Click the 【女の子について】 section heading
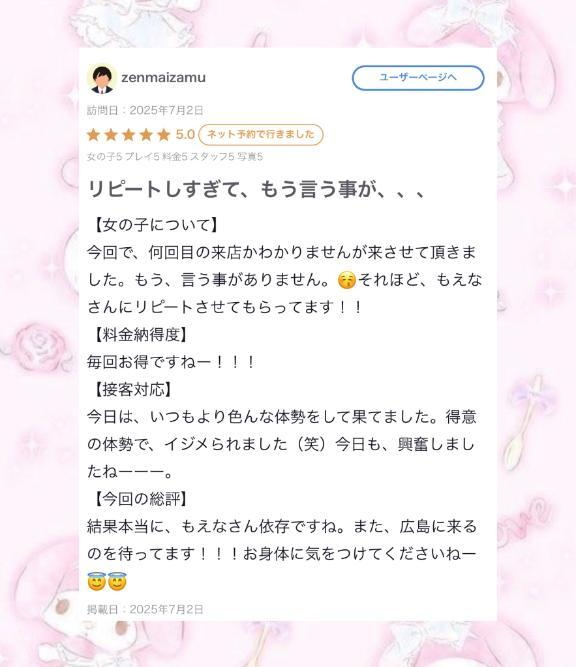Viewport: 576px width, 667px height. point(156,225)
